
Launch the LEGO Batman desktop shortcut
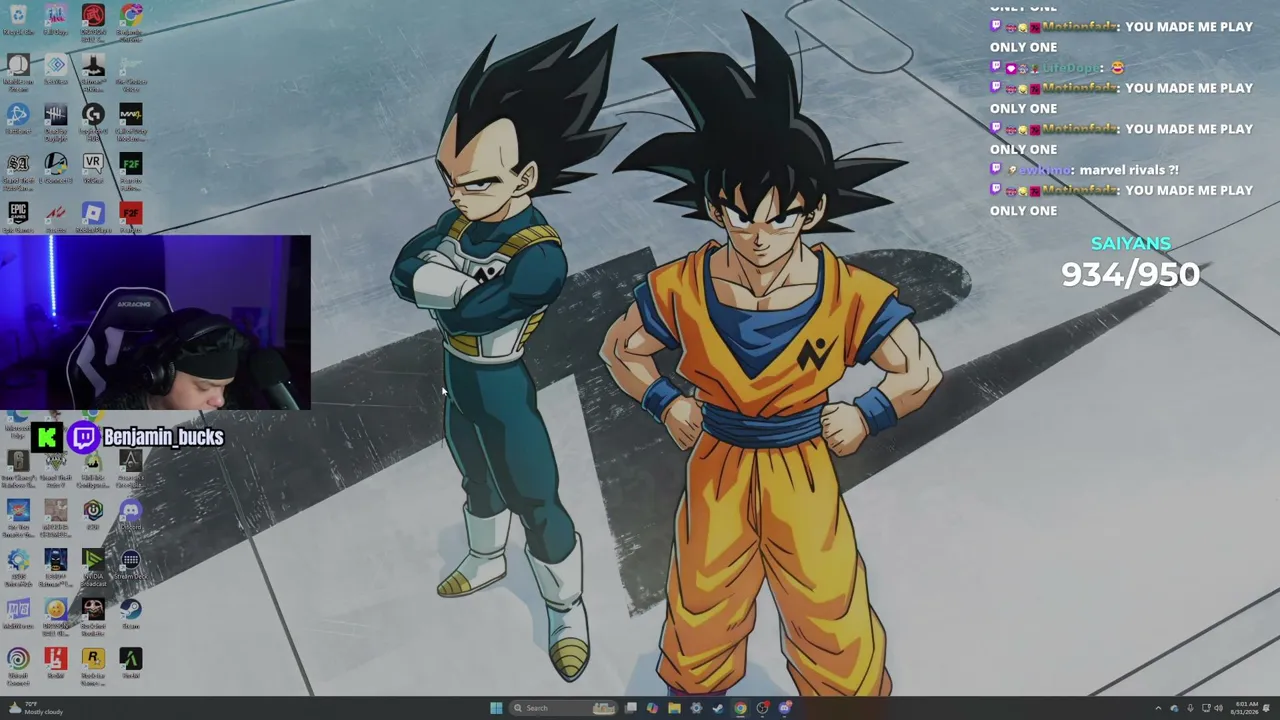coord(55,560)
